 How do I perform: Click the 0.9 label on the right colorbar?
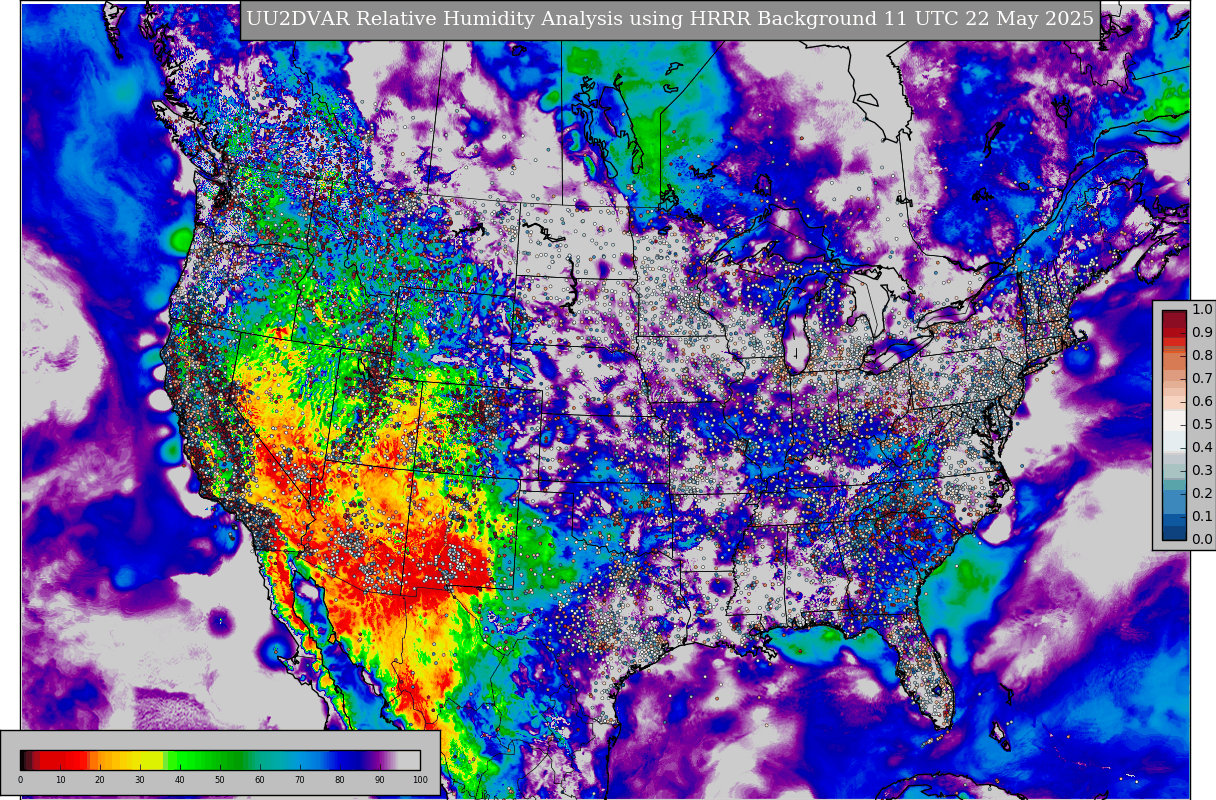coord(1202,333)
